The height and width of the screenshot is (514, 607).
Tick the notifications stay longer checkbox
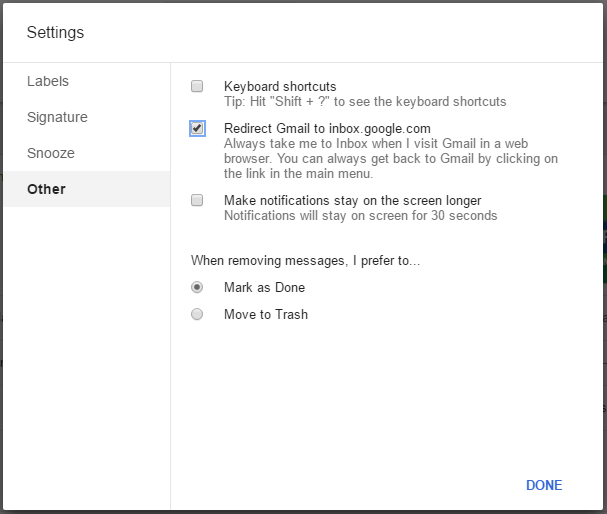(197, 200)
